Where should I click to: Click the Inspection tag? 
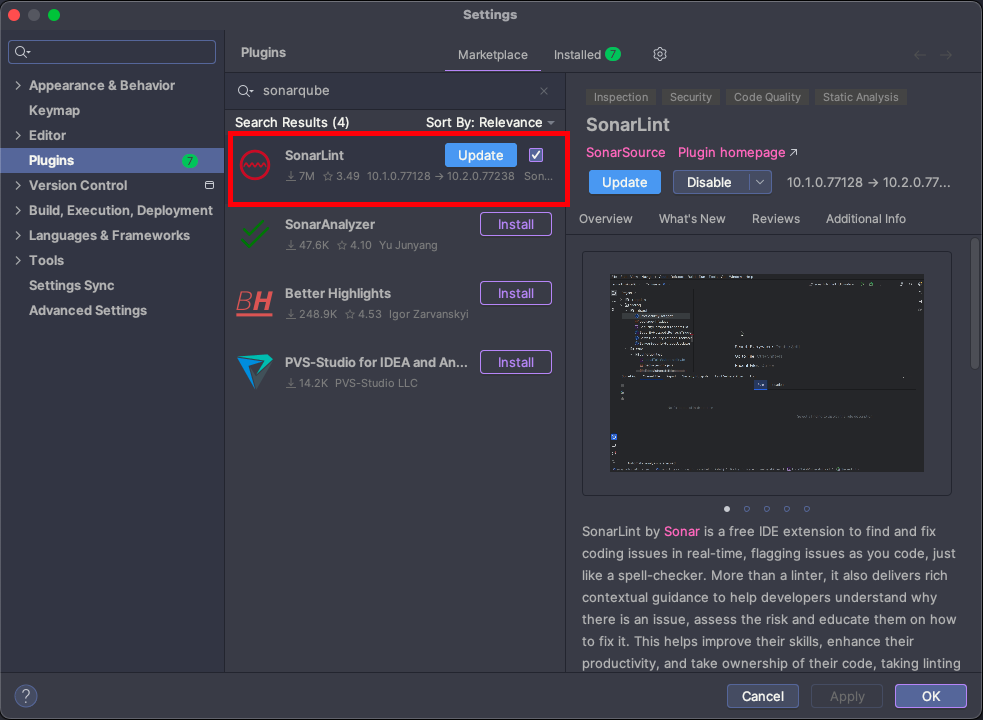pos(621,97)
